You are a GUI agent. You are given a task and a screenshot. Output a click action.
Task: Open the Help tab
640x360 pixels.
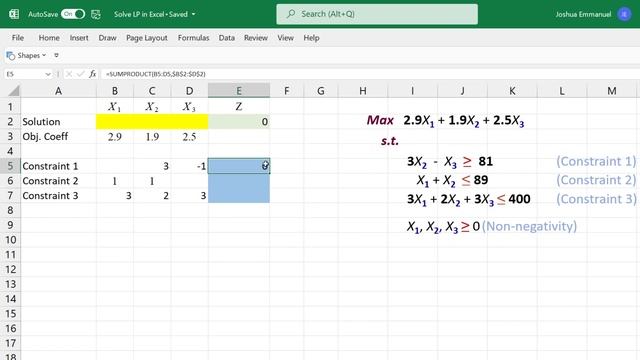click(x=311, y=38)
